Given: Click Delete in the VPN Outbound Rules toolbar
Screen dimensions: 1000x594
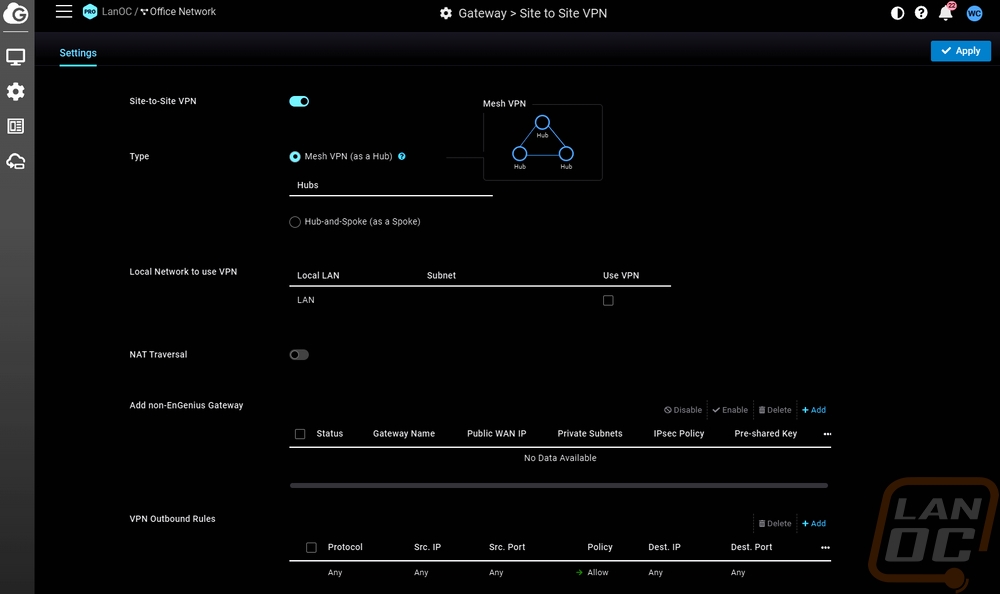Looking at the screenshot, I should [775, 524].
